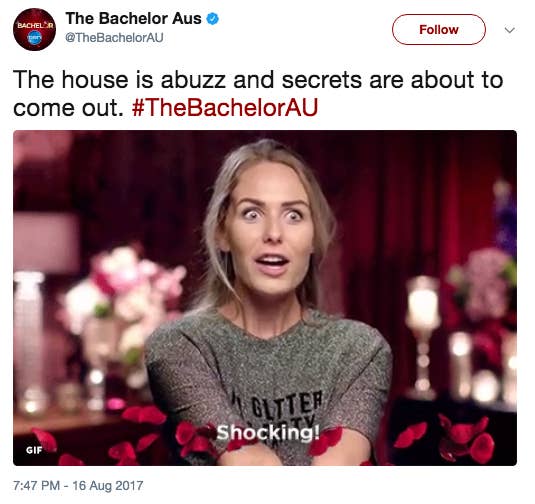Click The Bachelor Aus display name

click(x=133, y=18)
